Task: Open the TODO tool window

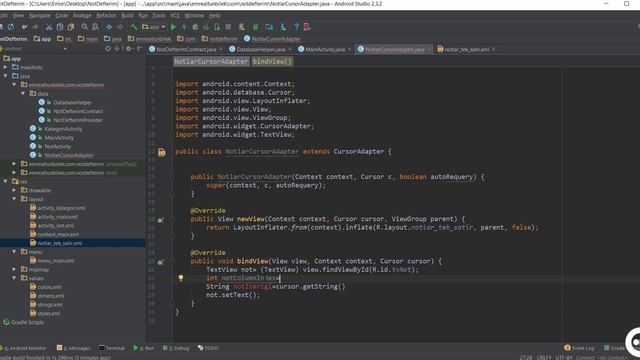Action: (x=208, y=348)
